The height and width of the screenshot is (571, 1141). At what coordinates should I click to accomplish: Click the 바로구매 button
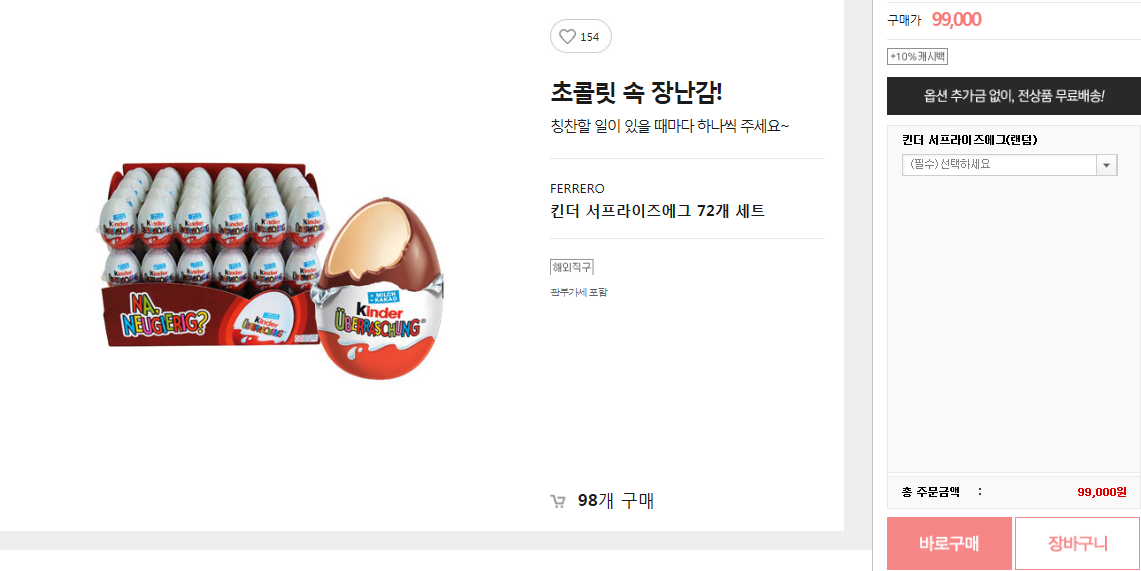coord(949,543)
